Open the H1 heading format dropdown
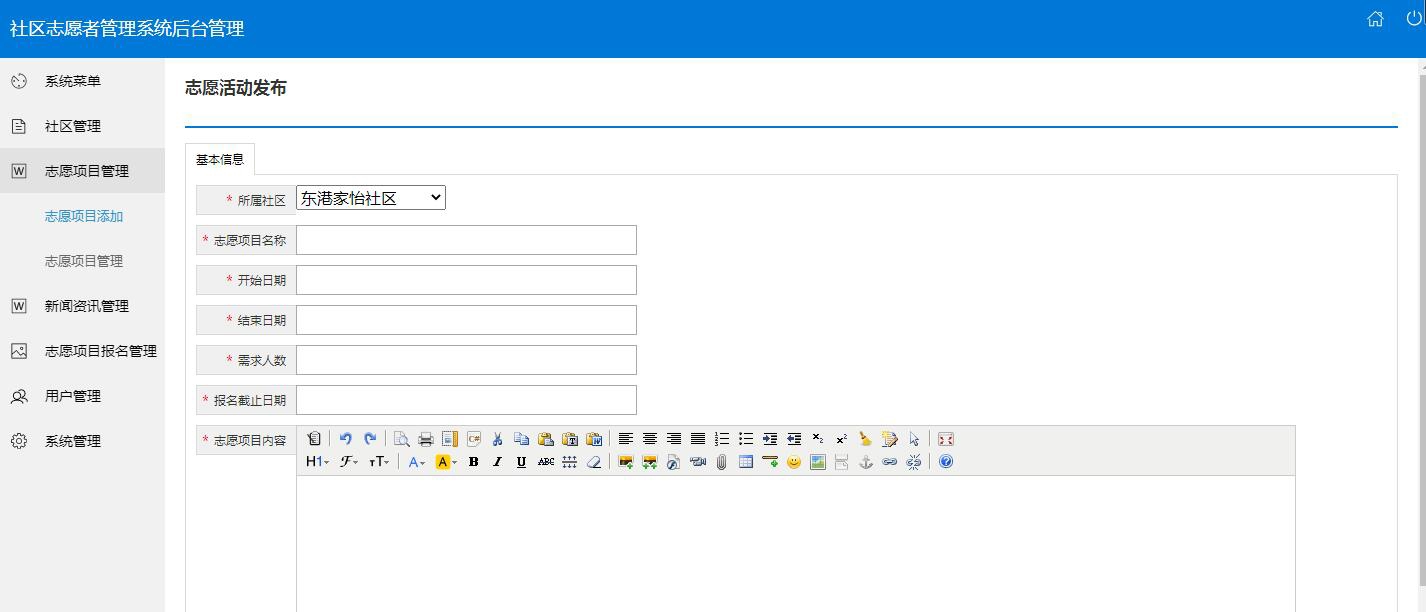Screen dimensions: 1426x612 (x=317, y=462)
